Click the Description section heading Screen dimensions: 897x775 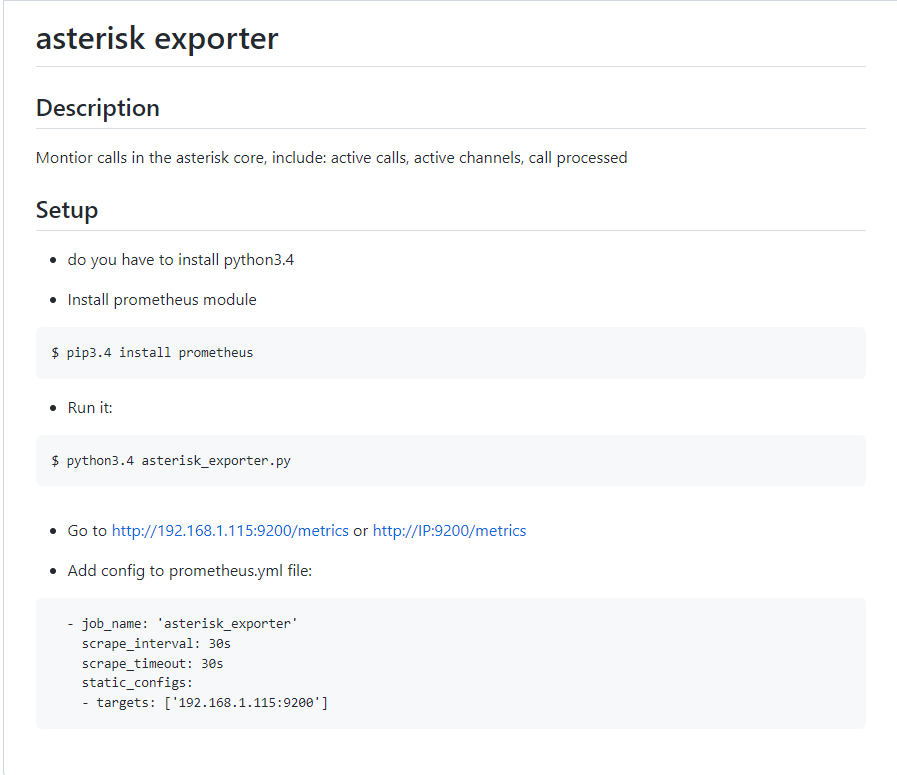coord(98,108)
